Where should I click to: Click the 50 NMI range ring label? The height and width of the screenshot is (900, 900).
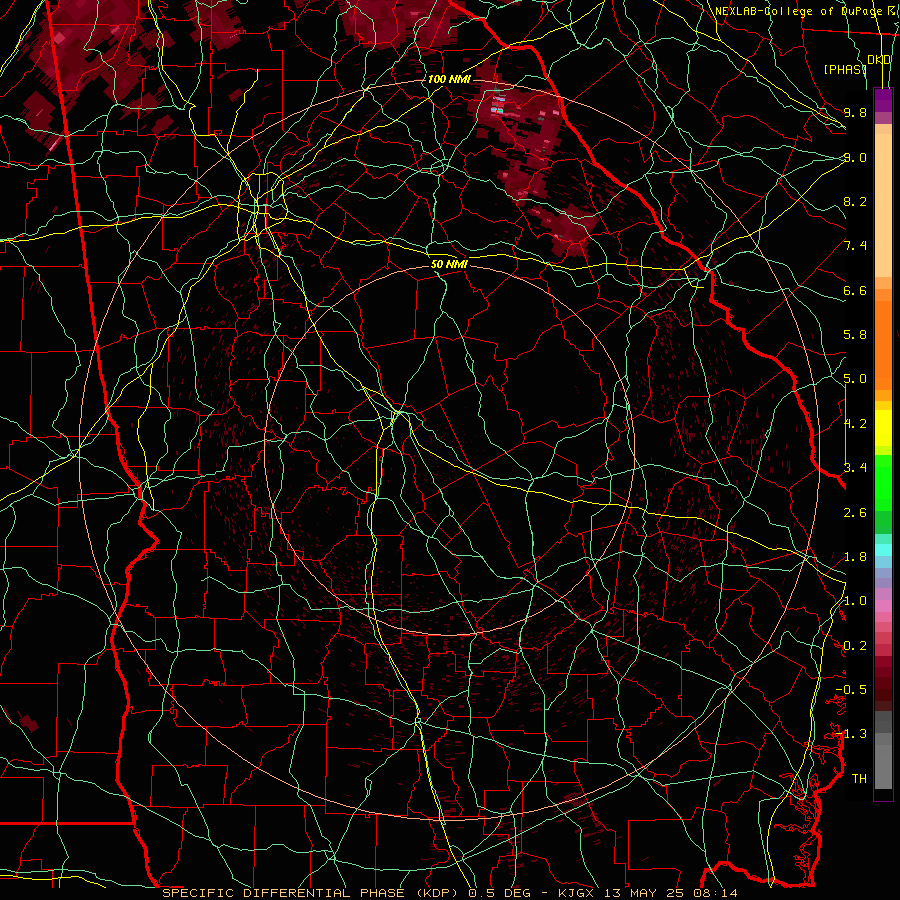coord(449,264)
